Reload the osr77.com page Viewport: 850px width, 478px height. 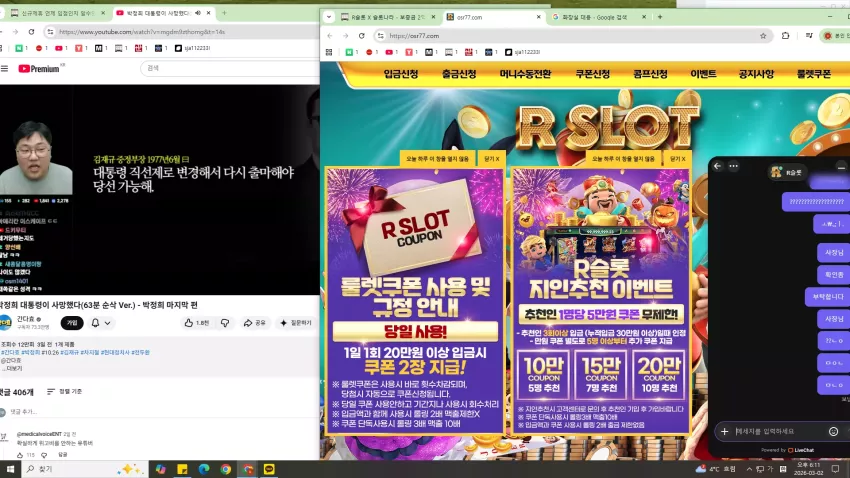[x=362, y=36]
